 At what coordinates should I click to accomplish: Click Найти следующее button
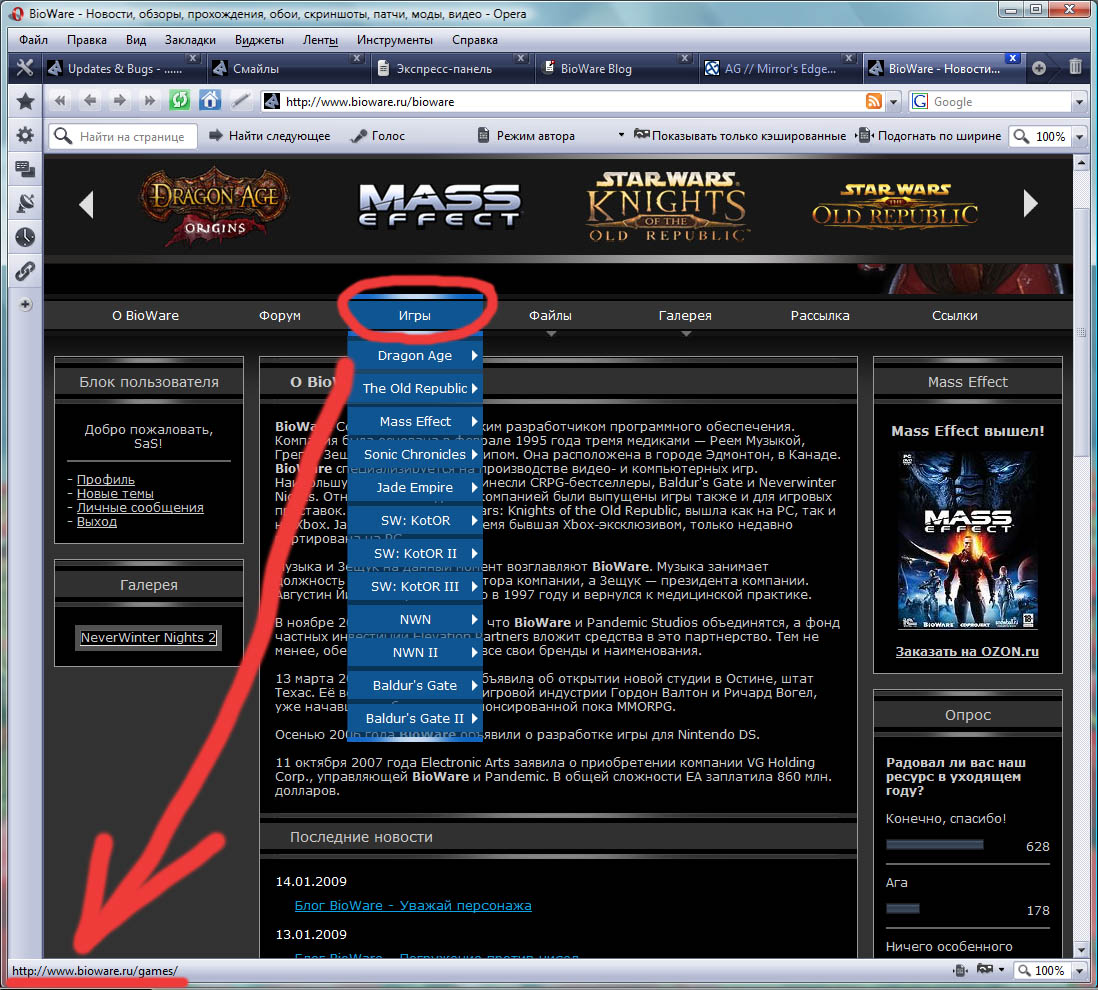270,136
